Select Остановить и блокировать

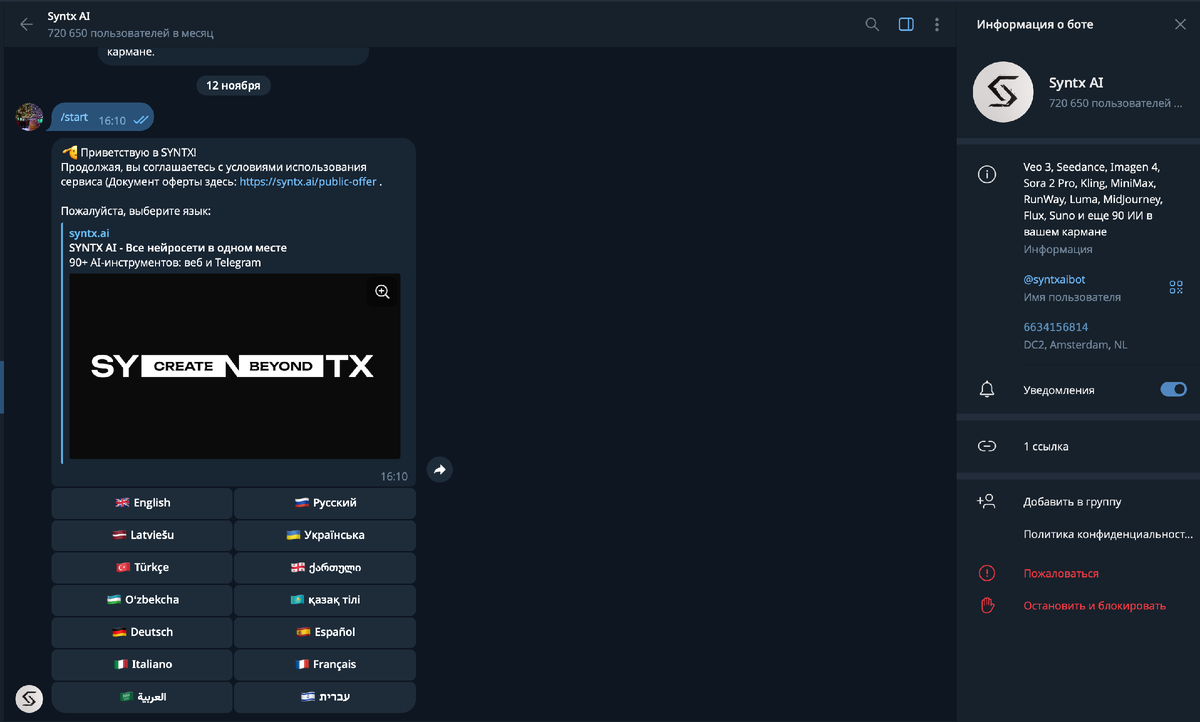point(1095,605)
